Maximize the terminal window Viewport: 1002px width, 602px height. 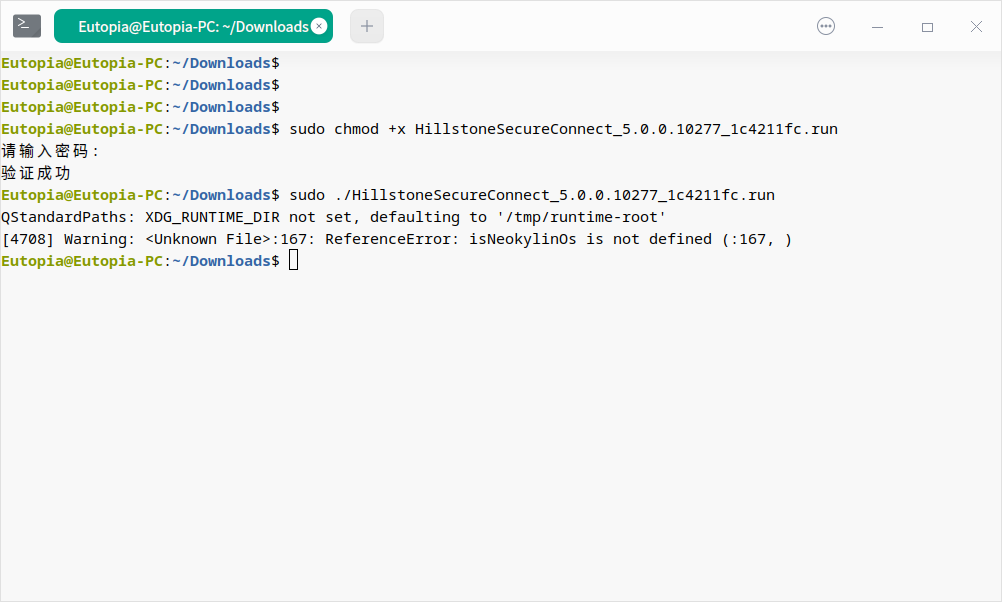click(x=927, y=27)
